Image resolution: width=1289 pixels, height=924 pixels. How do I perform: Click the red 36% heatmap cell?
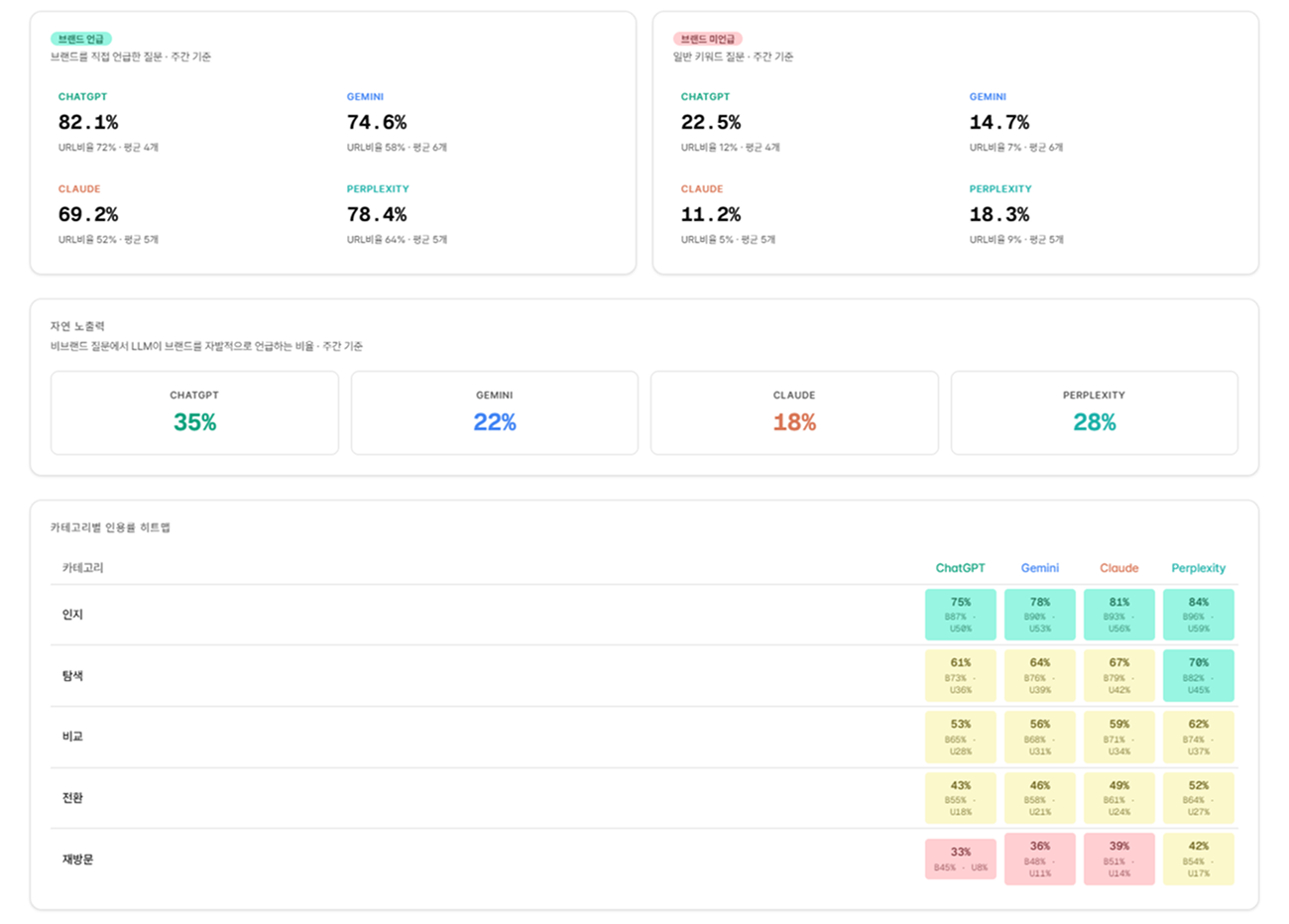click(x=1040, y=860)
